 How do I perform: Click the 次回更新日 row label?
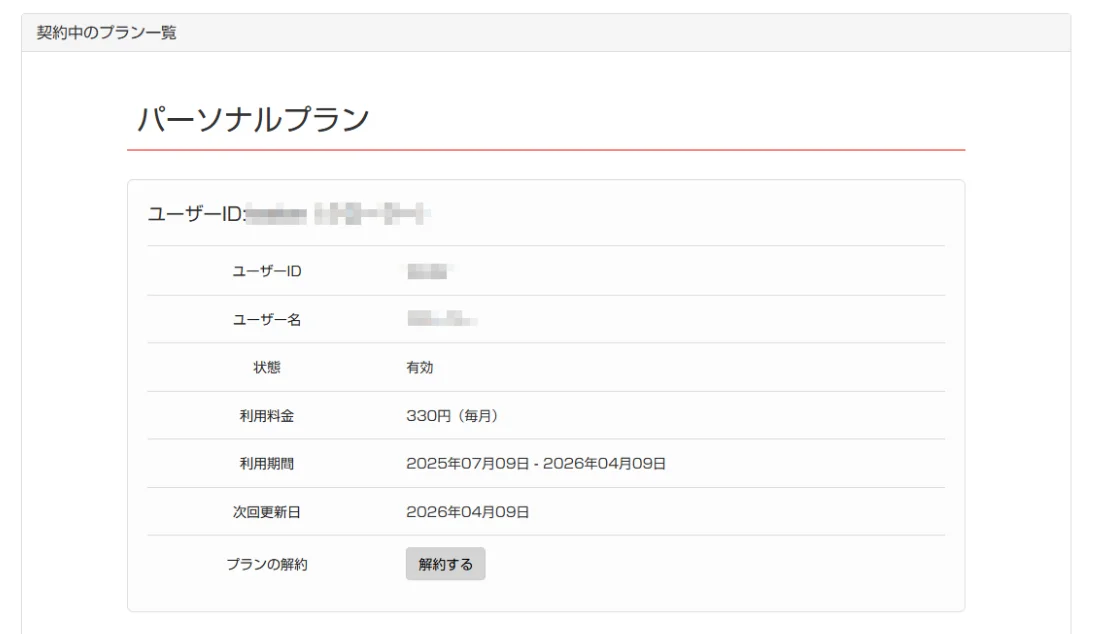[266, 512]
